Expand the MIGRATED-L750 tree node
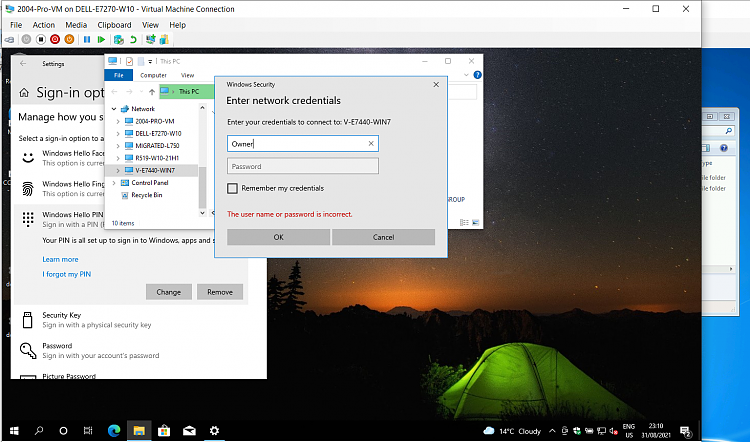Viewport: 750px width, 442px height. [118, 146]
